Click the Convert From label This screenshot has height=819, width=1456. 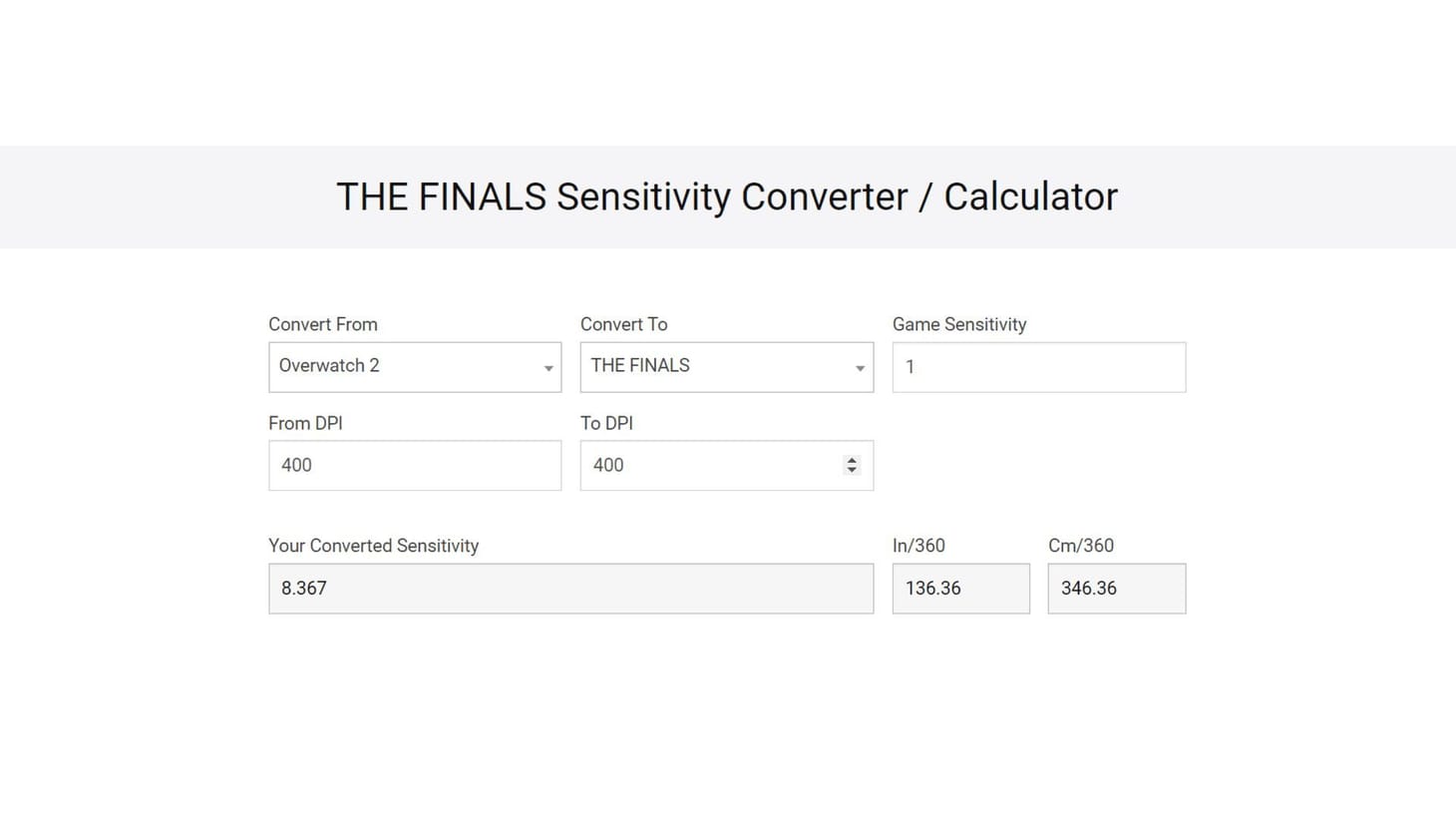click(x=323, y=324)
